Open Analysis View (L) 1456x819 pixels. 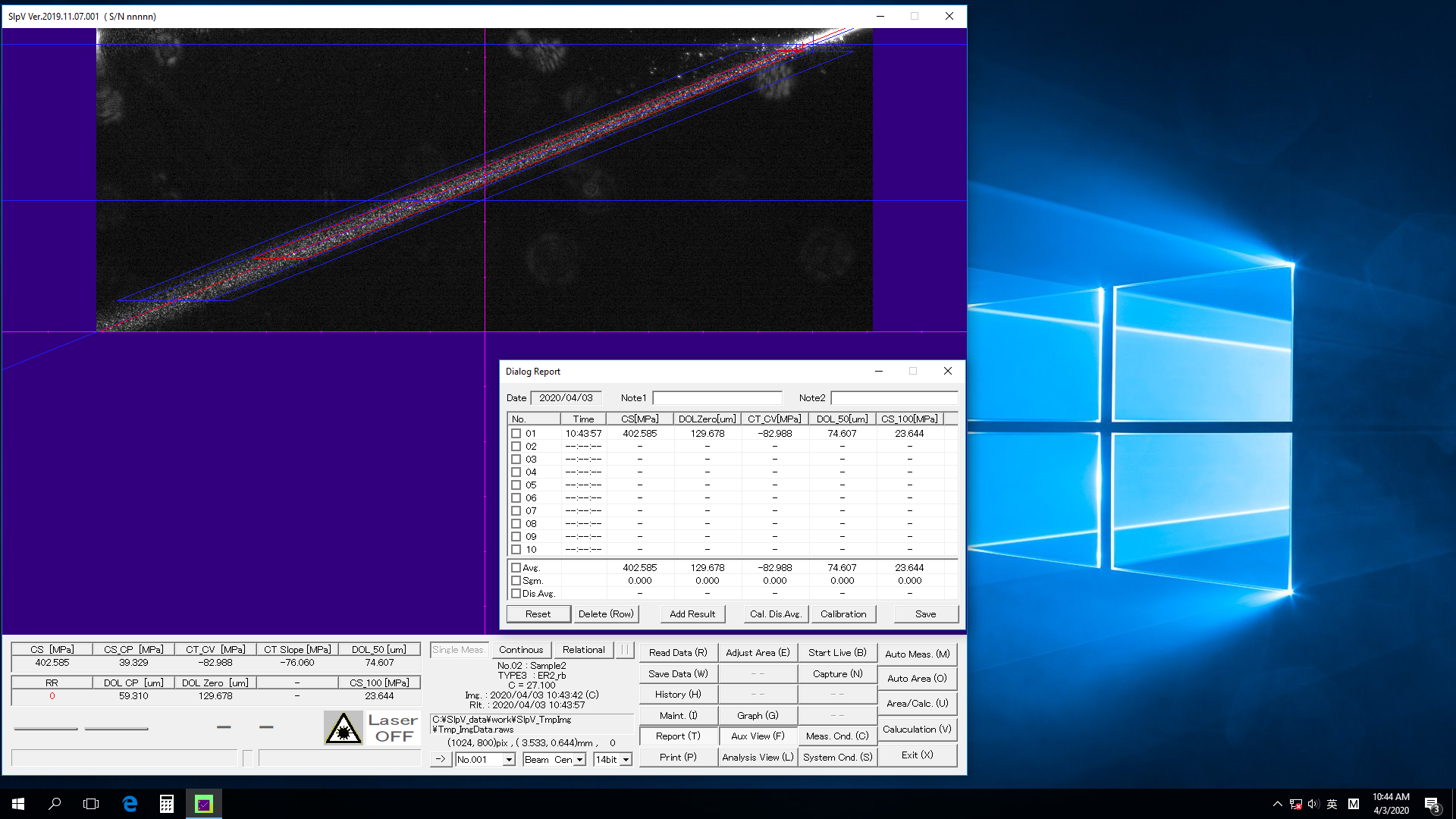click(758, 758)
